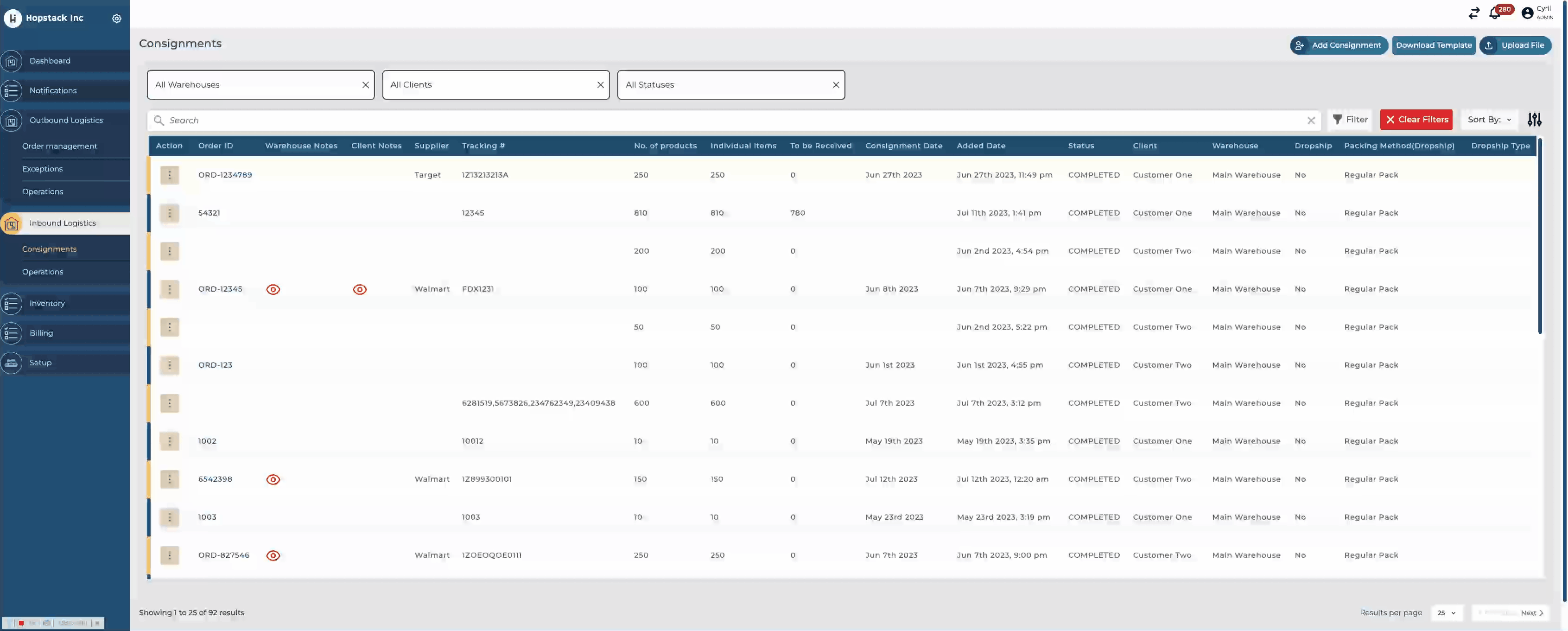View warehouse notes for ORD-12345
The image size is (1568, 631).
(x=273, y=289)
